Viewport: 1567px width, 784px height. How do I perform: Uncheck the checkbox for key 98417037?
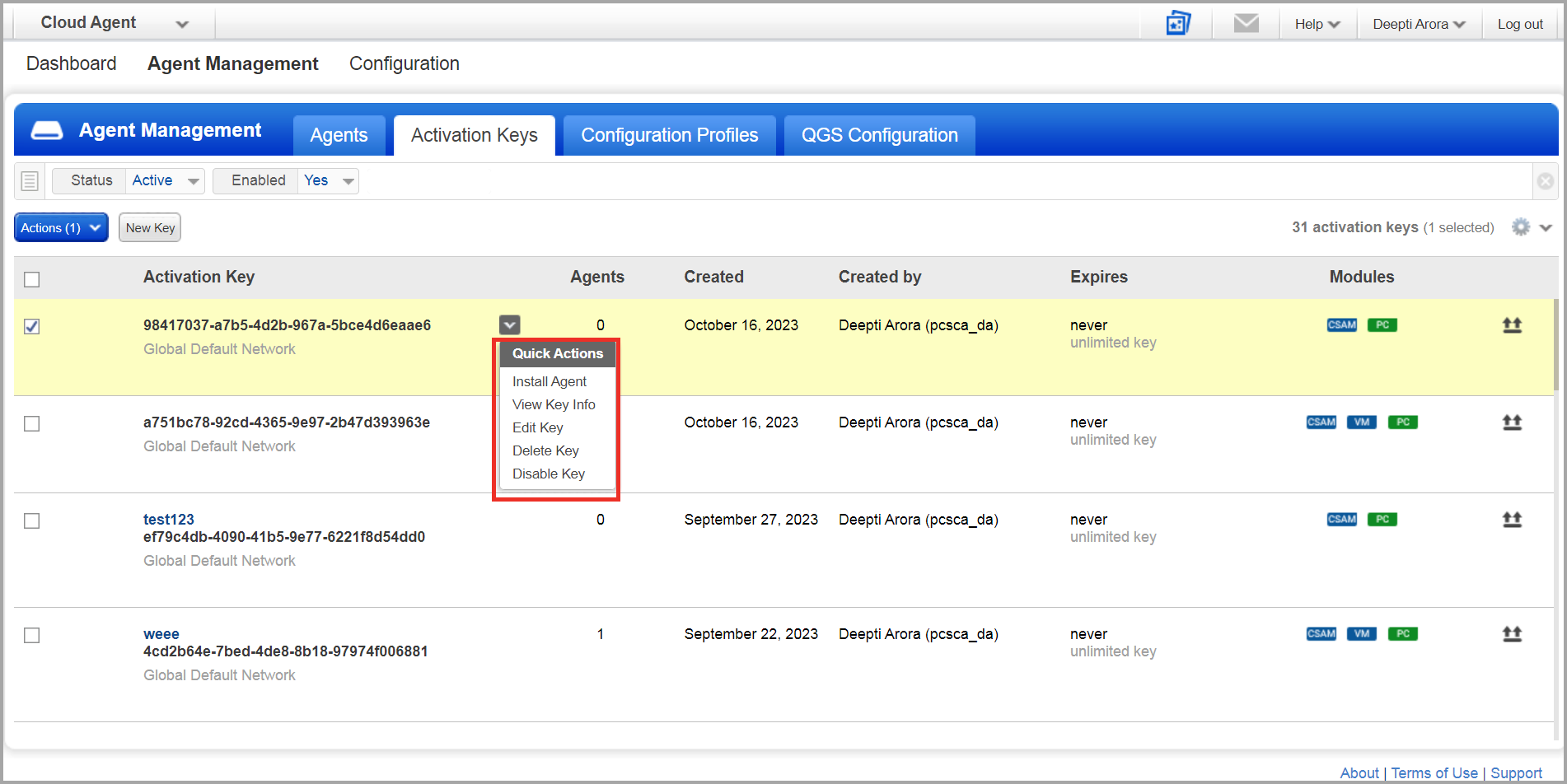pyautogui.click(x=32, y=326)
